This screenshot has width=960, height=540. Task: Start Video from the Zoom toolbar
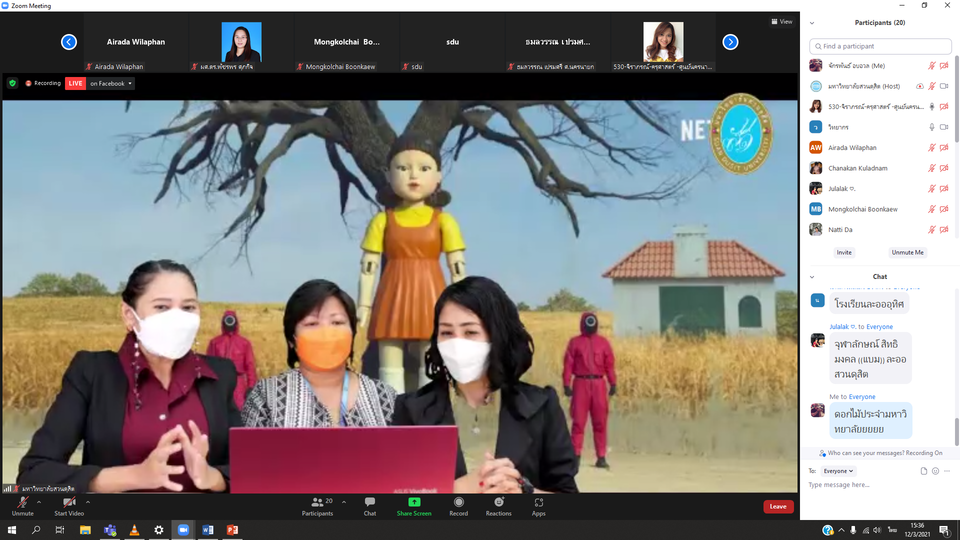tap(69, 506)
